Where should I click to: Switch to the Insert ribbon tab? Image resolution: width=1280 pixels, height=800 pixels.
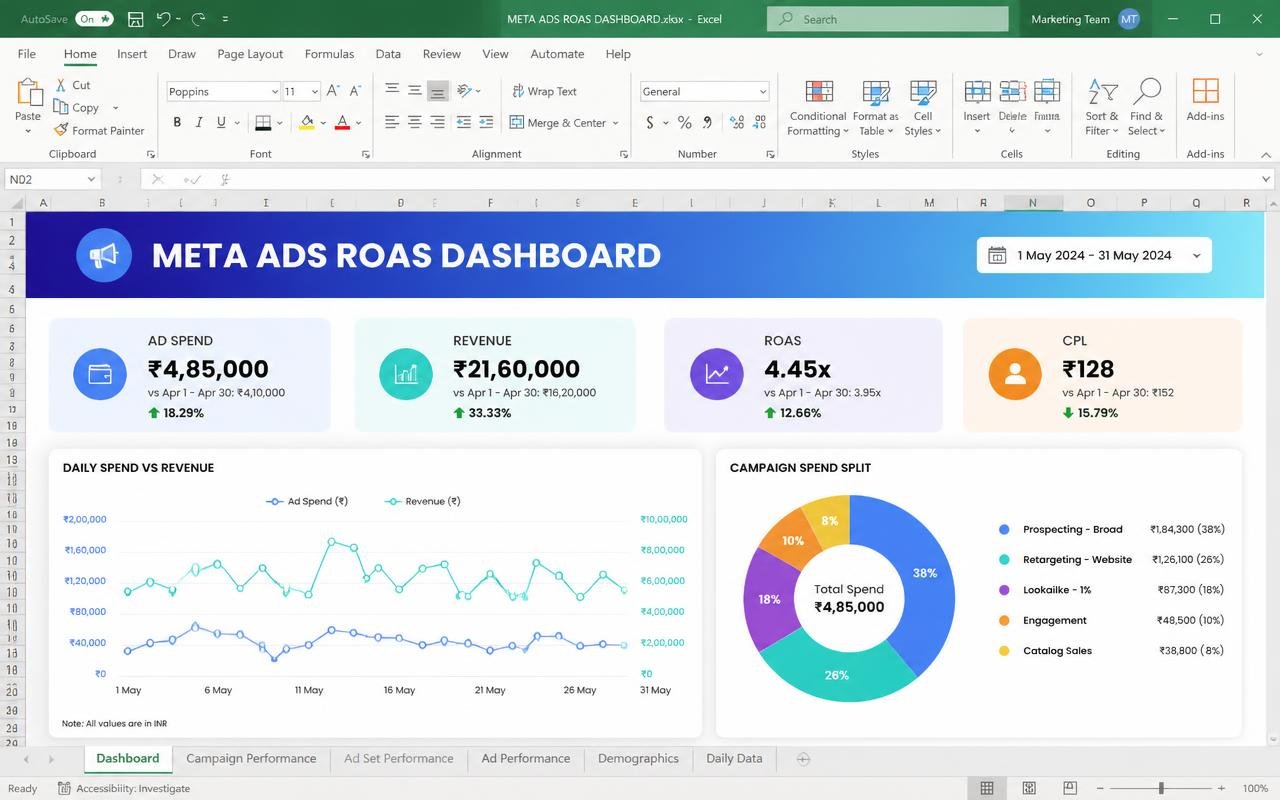click(132, 54)
